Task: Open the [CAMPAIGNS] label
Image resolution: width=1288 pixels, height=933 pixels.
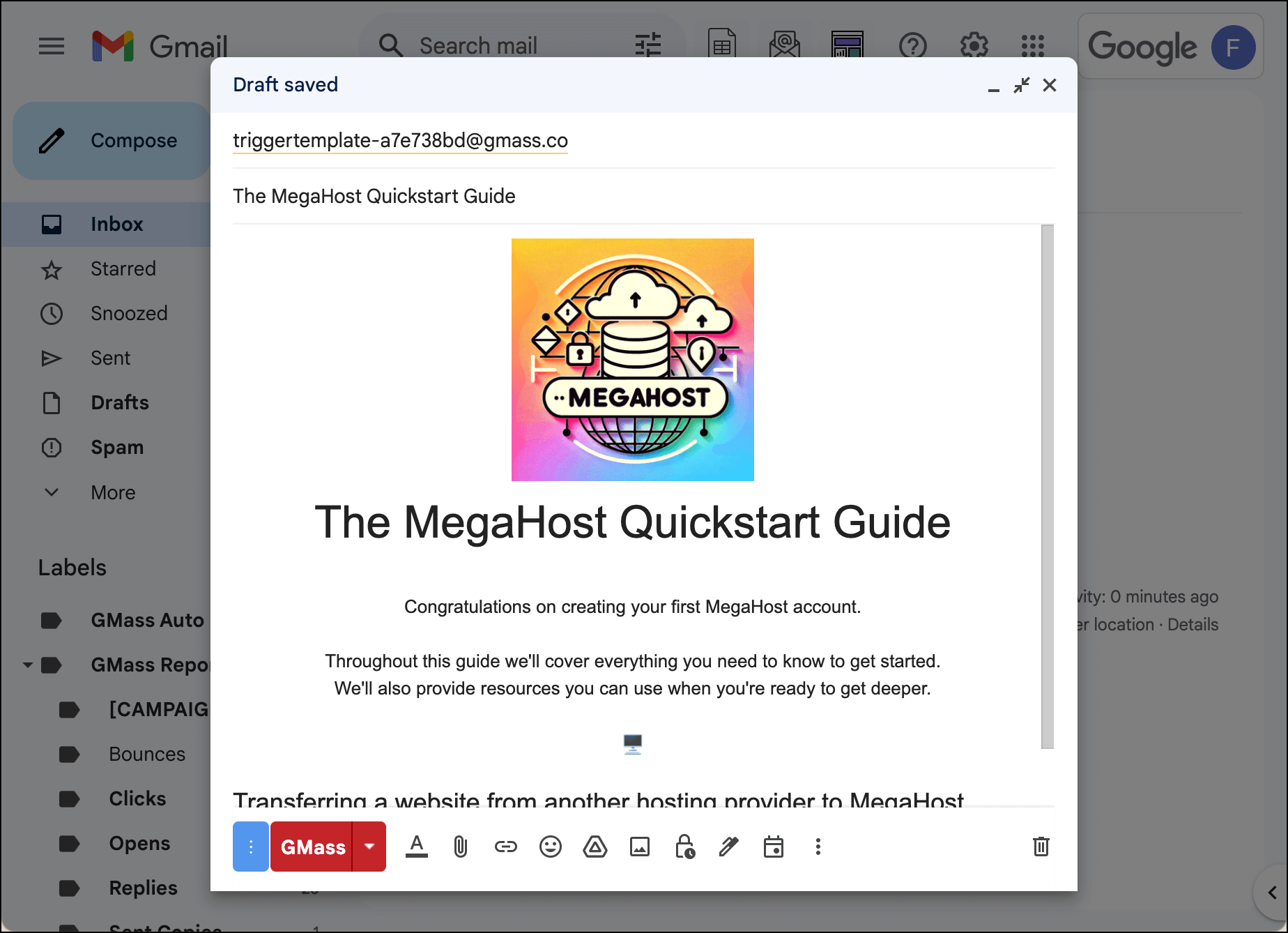Action: pyautogui.click(x=159, y=710)
